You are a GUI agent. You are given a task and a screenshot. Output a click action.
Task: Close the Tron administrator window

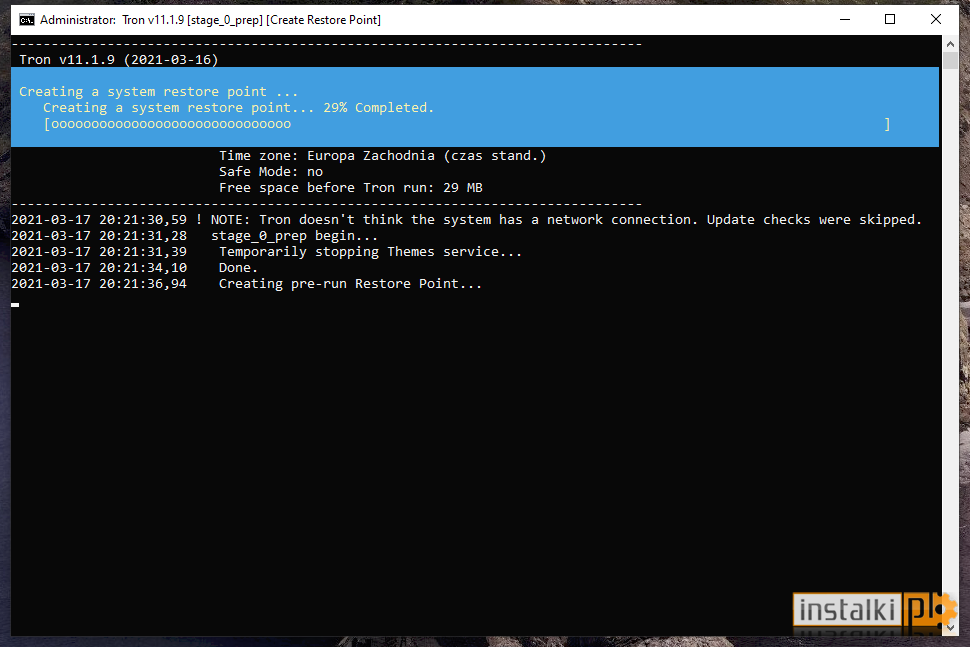click(935, 20)
